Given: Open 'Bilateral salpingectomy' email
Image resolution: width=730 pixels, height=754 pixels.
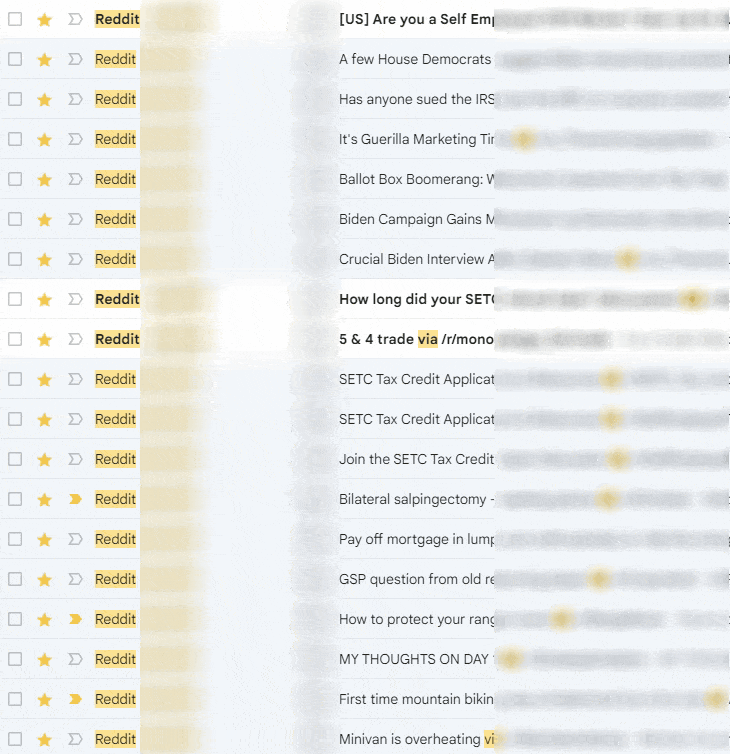Looking at the screenshot, I should pos(416,499).
